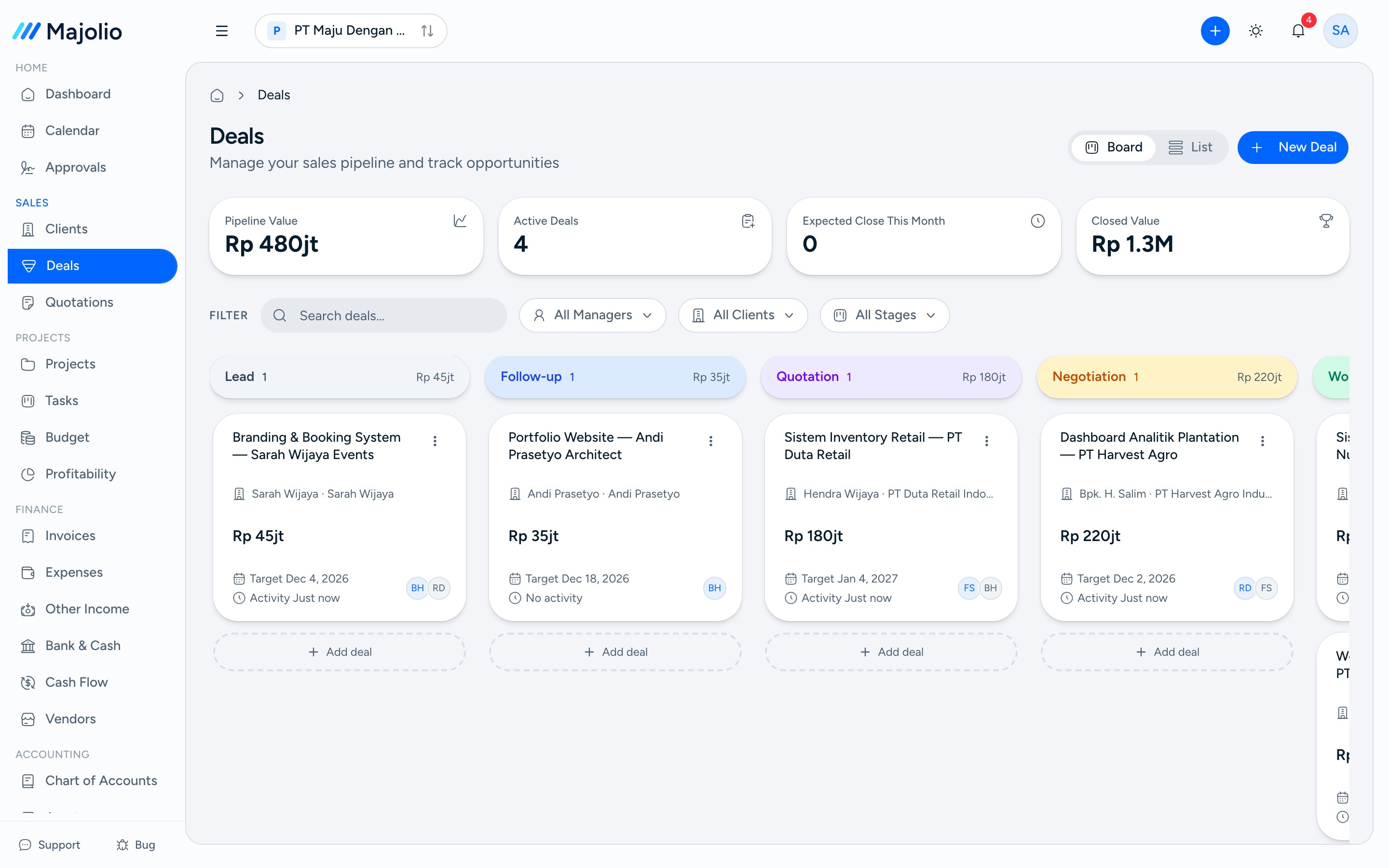Viewport: 1389px width, 868px height.
Task: Click the Expected Close clock icon
Action: tap(1037, 220)
